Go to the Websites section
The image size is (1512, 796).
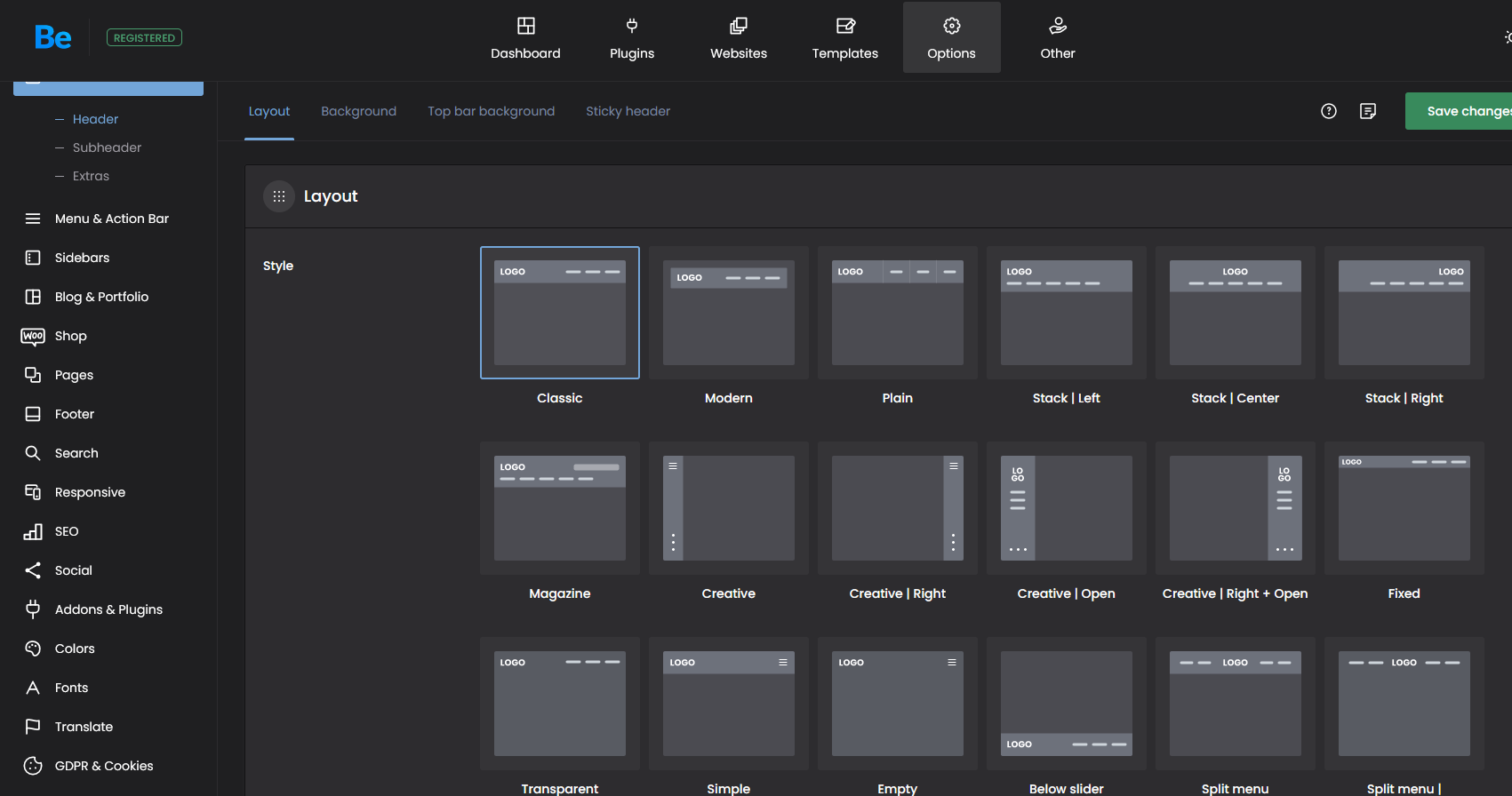coord(739,38)
